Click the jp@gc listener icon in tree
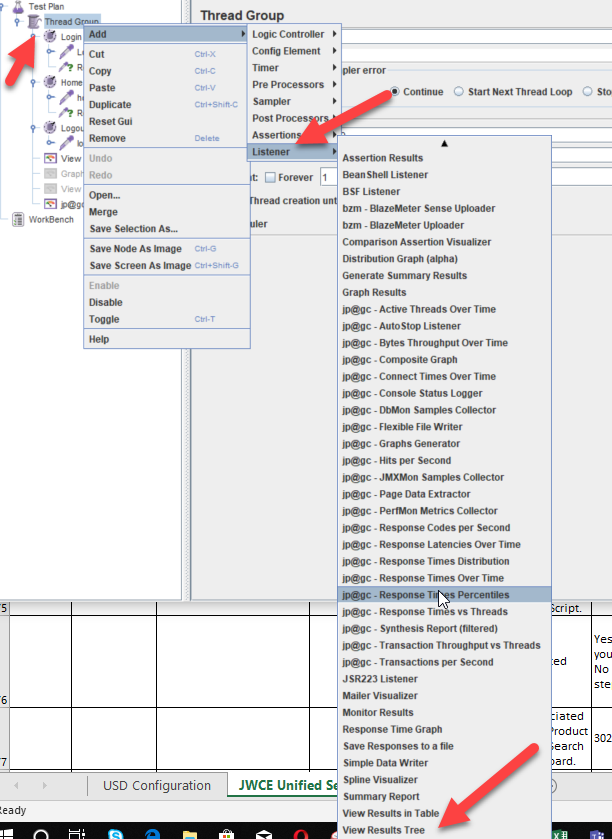Image resolution: width=612 pixels, height=839 pixels. click(50, 204)
